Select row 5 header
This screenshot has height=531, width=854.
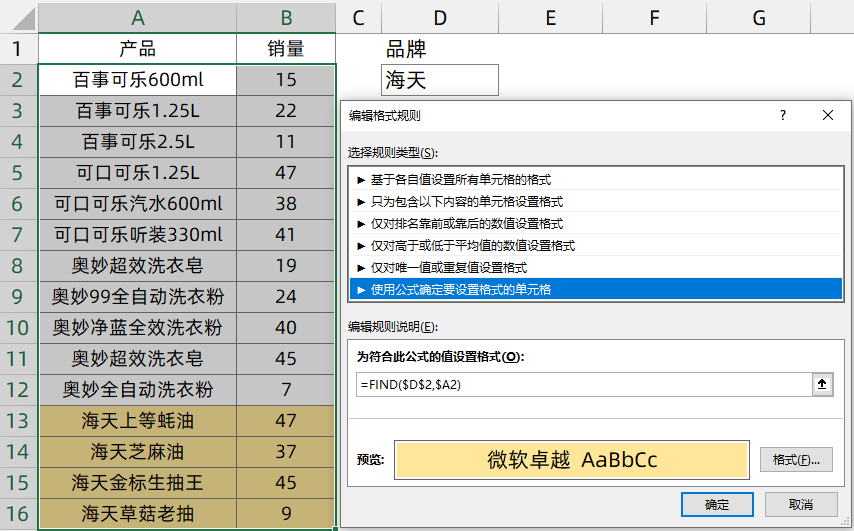pos(18,173)
